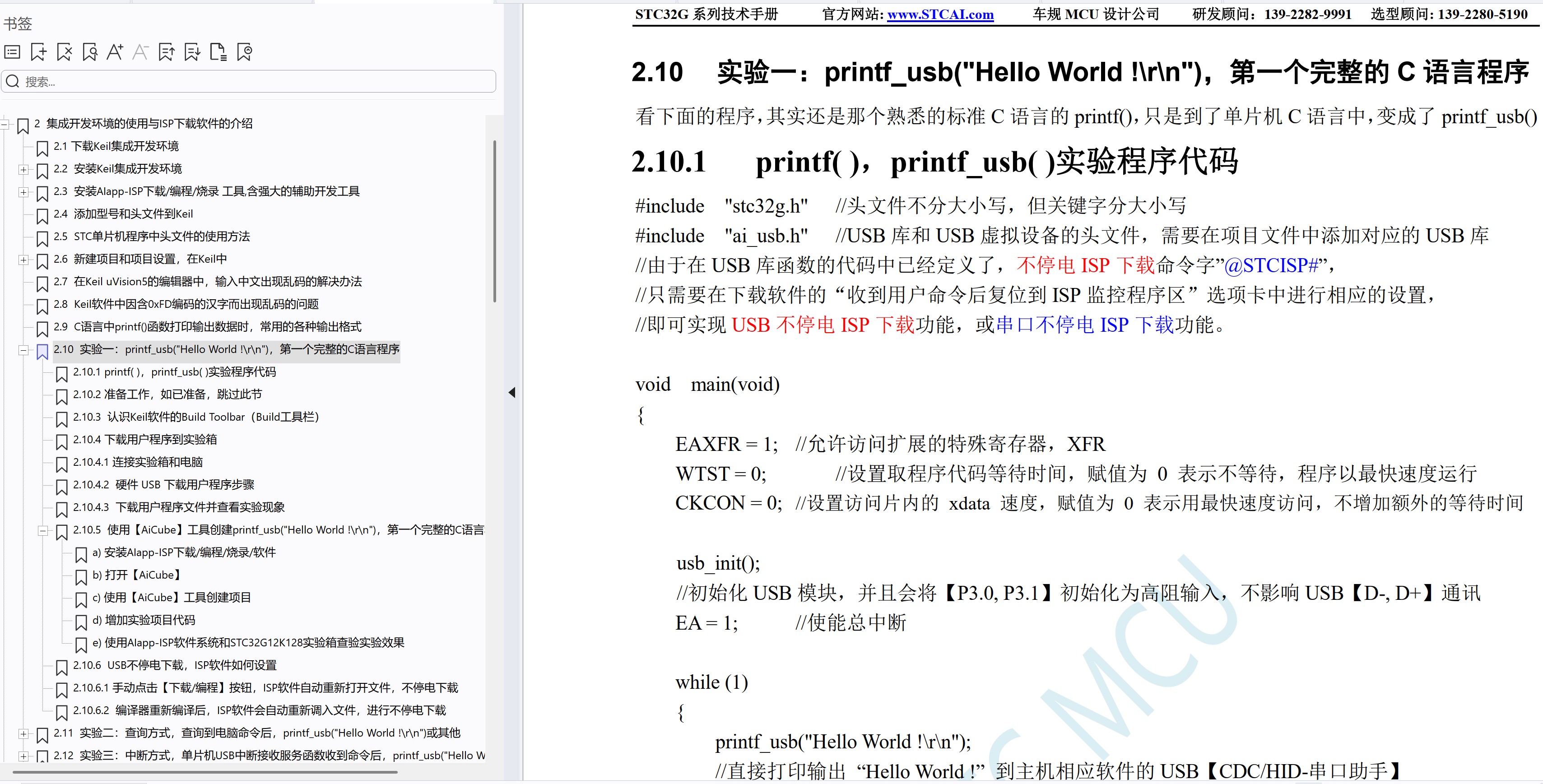Go to bookmark 2.8 Keil软件中因含0xFD编码
This screenshot has height=784, width=1543.
(186, 304)
